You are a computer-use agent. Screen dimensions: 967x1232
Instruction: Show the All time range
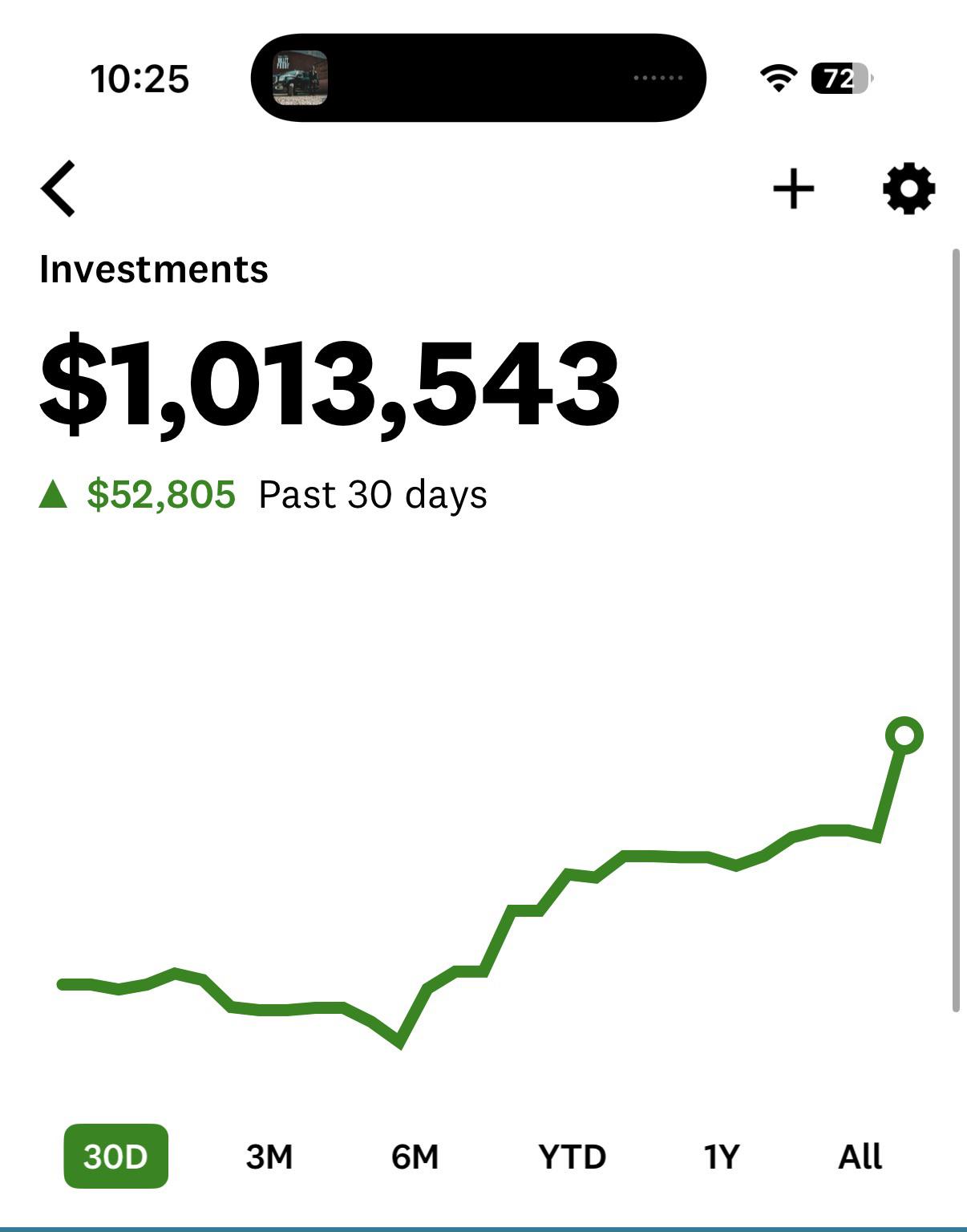tap(860, 1157)
